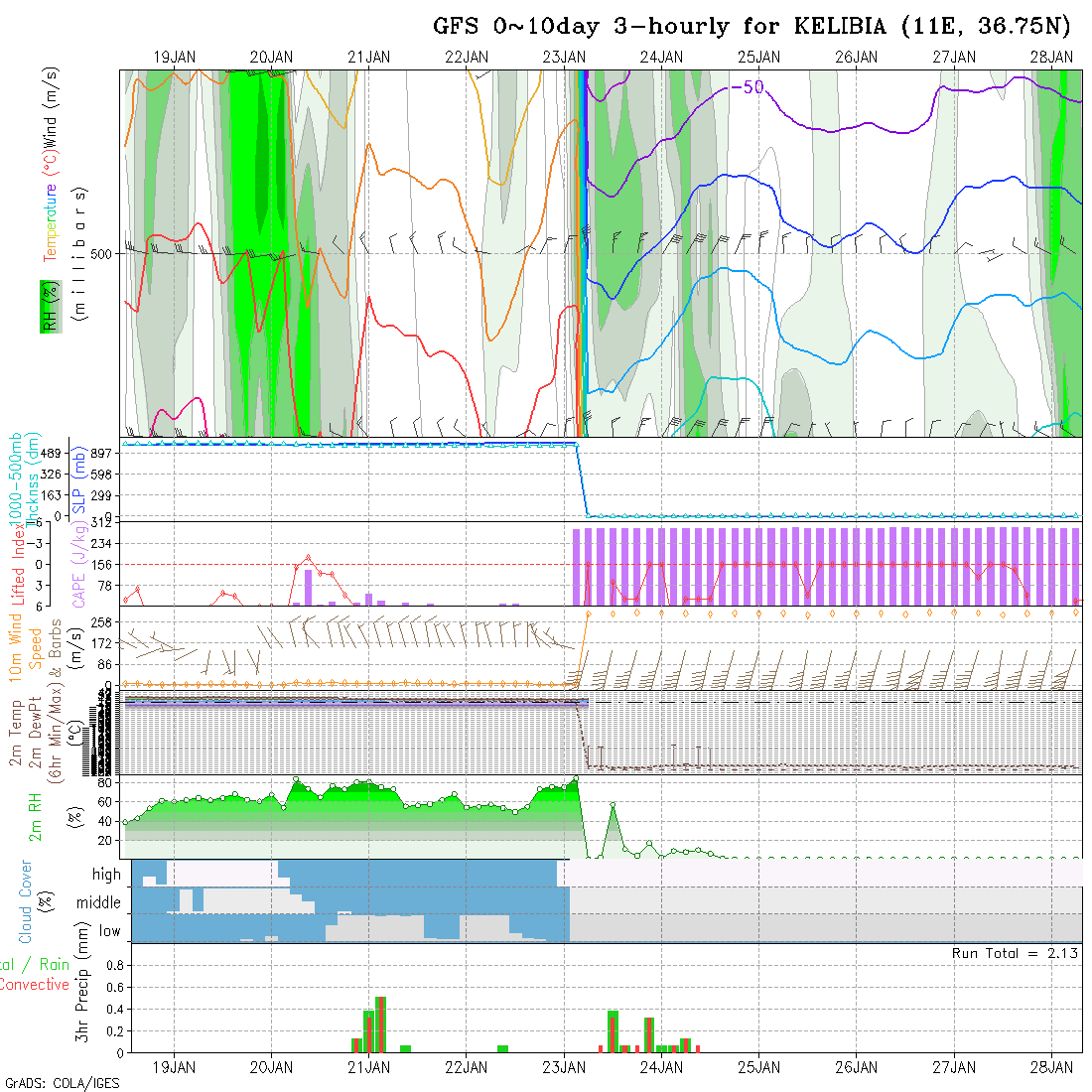The image size is (1092, 1092).
Task: Click the 500 millibar level label
Action: pos(101,253)
